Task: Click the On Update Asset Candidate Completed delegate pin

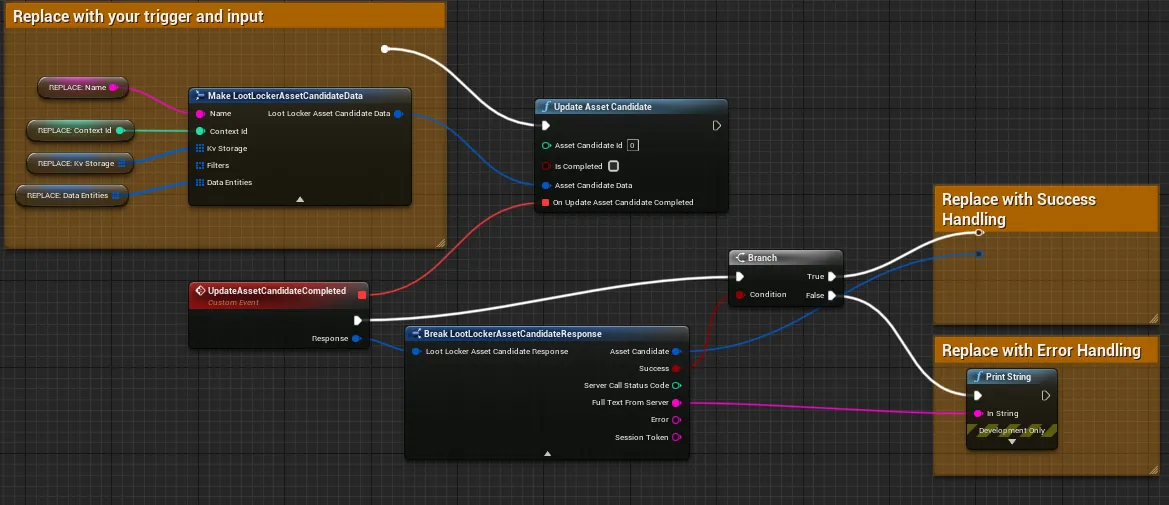Action: click(x=546, y=202)
